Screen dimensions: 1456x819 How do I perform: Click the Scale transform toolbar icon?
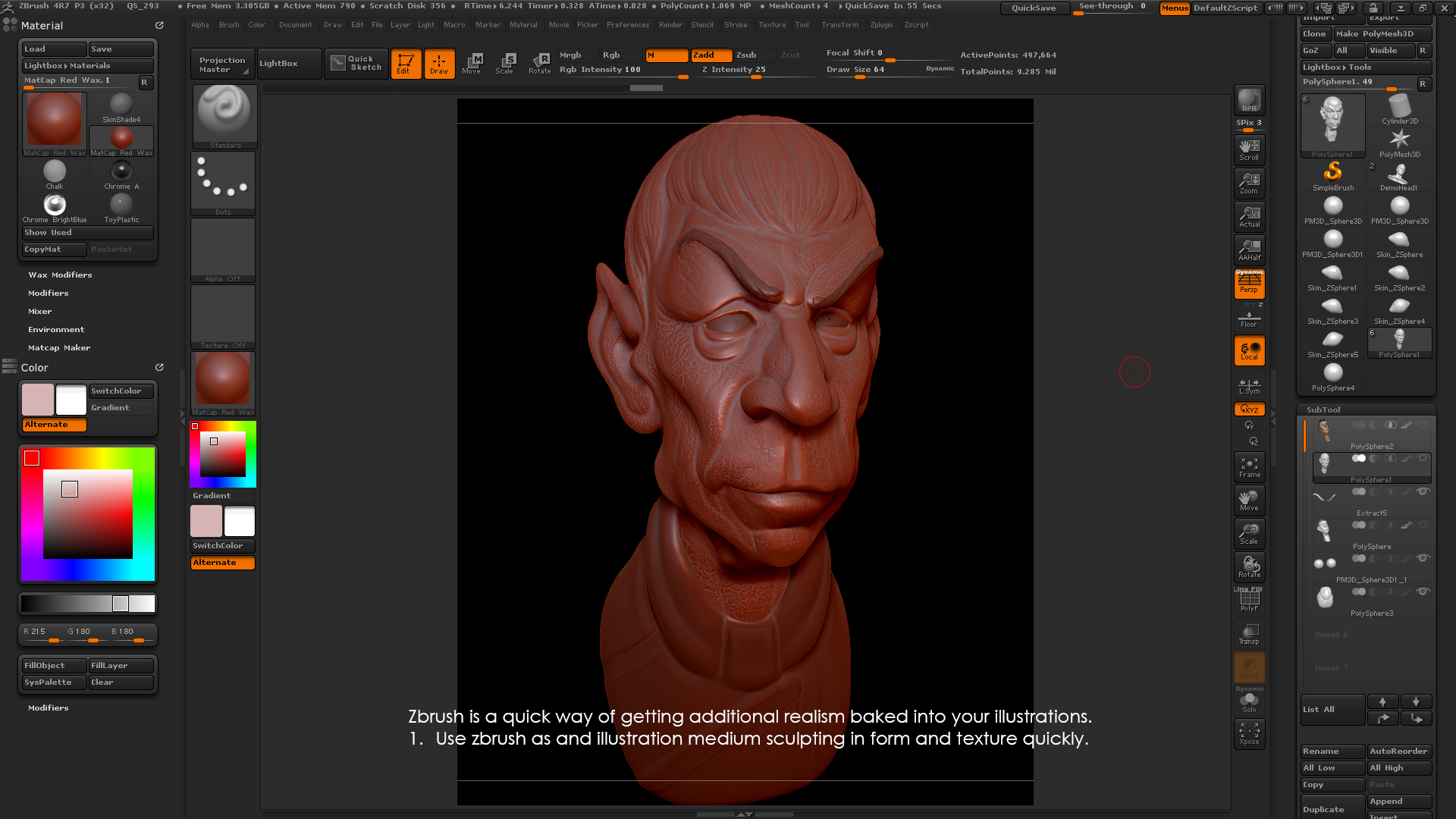tap(504, 63)
